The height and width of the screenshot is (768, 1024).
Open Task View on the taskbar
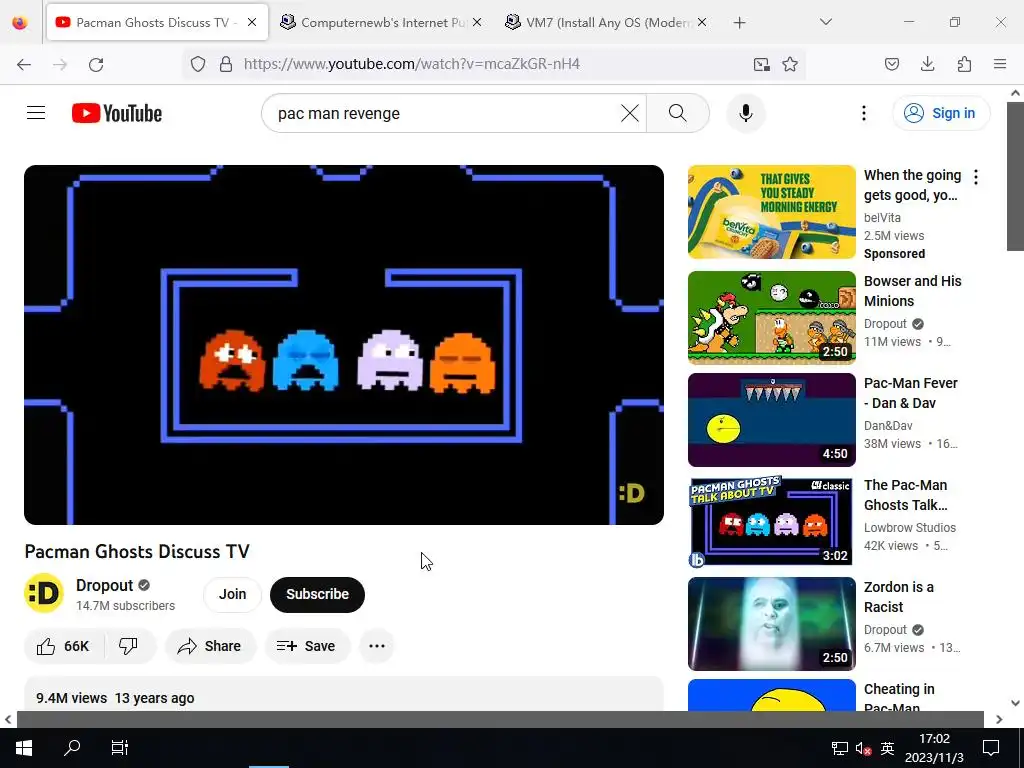(x=120, y=748)
